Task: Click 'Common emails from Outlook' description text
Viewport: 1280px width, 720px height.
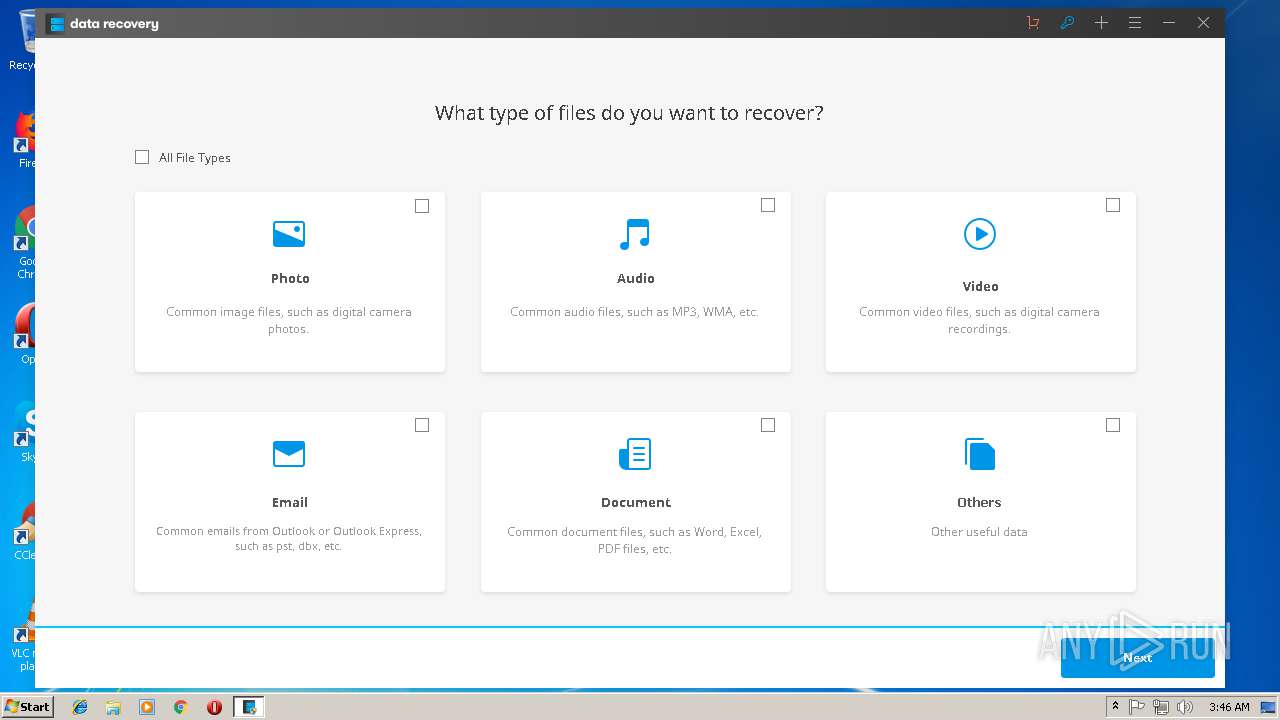Action: click(289, 539)
